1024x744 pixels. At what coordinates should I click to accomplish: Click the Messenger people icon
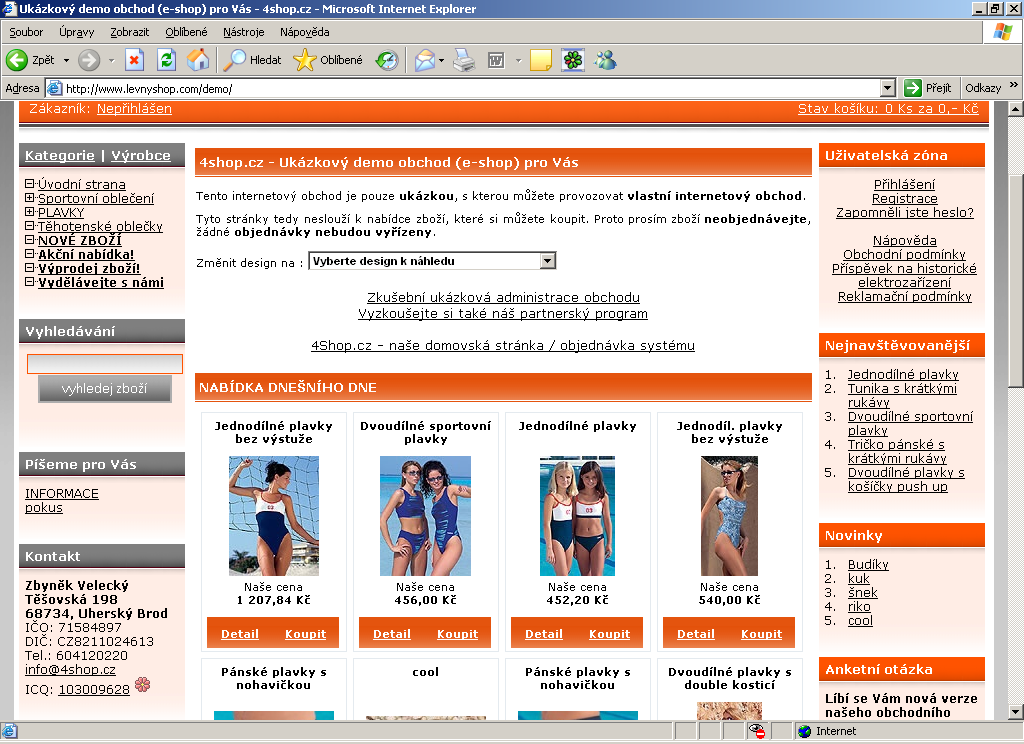(x=605, y=60)
